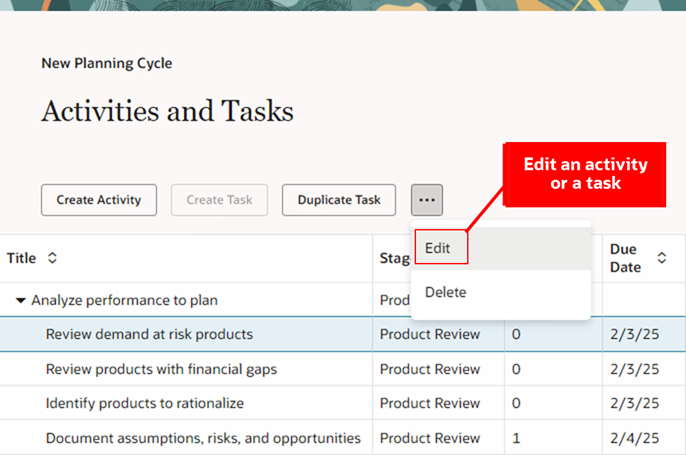The height and width of the screenshot is (455, 686).
Task: Select Identify products to rationalize task
Action: (x=145, y=403)
